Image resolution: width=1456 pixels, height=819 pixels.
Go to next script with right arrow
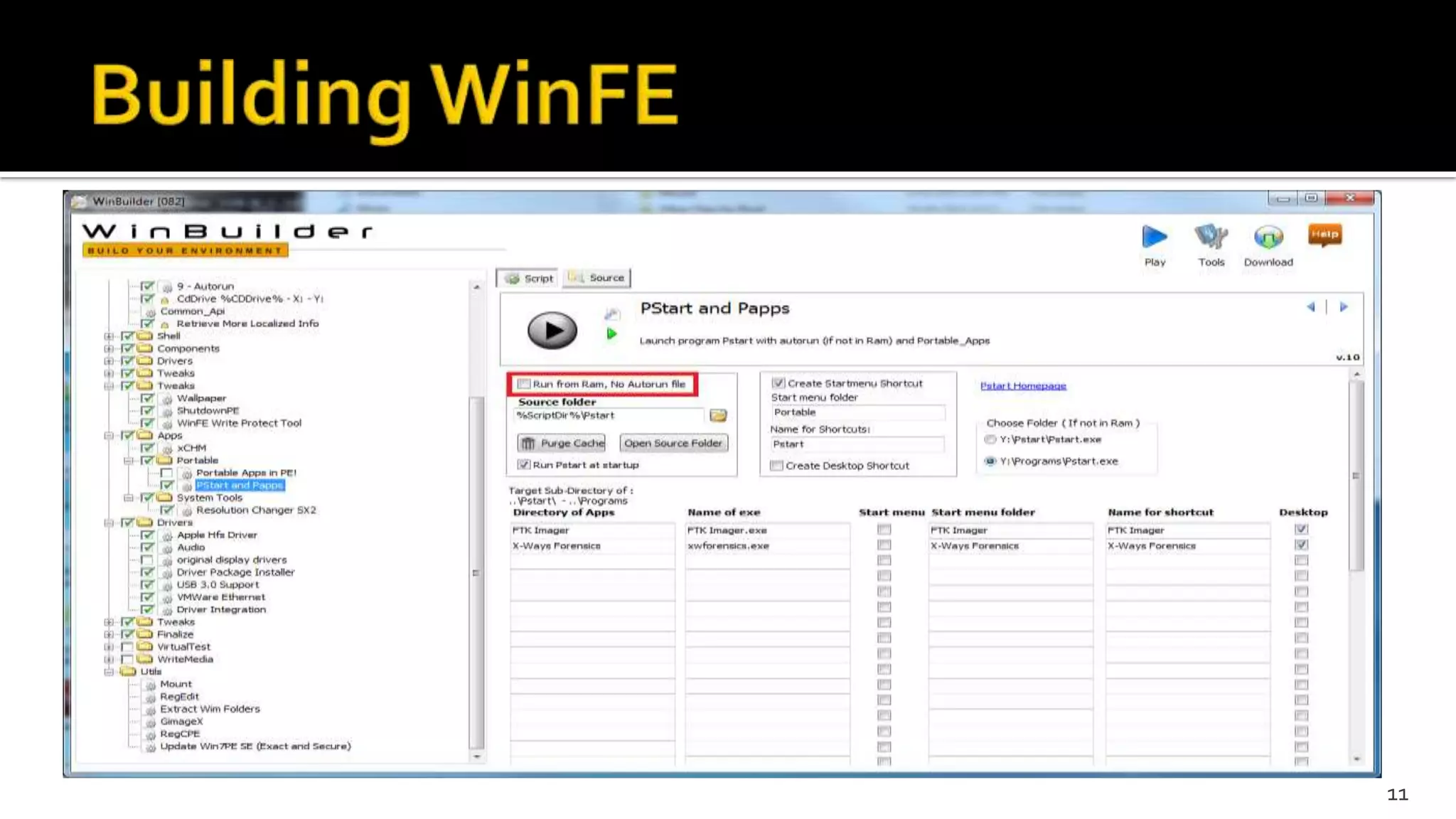coord(1344,307)
